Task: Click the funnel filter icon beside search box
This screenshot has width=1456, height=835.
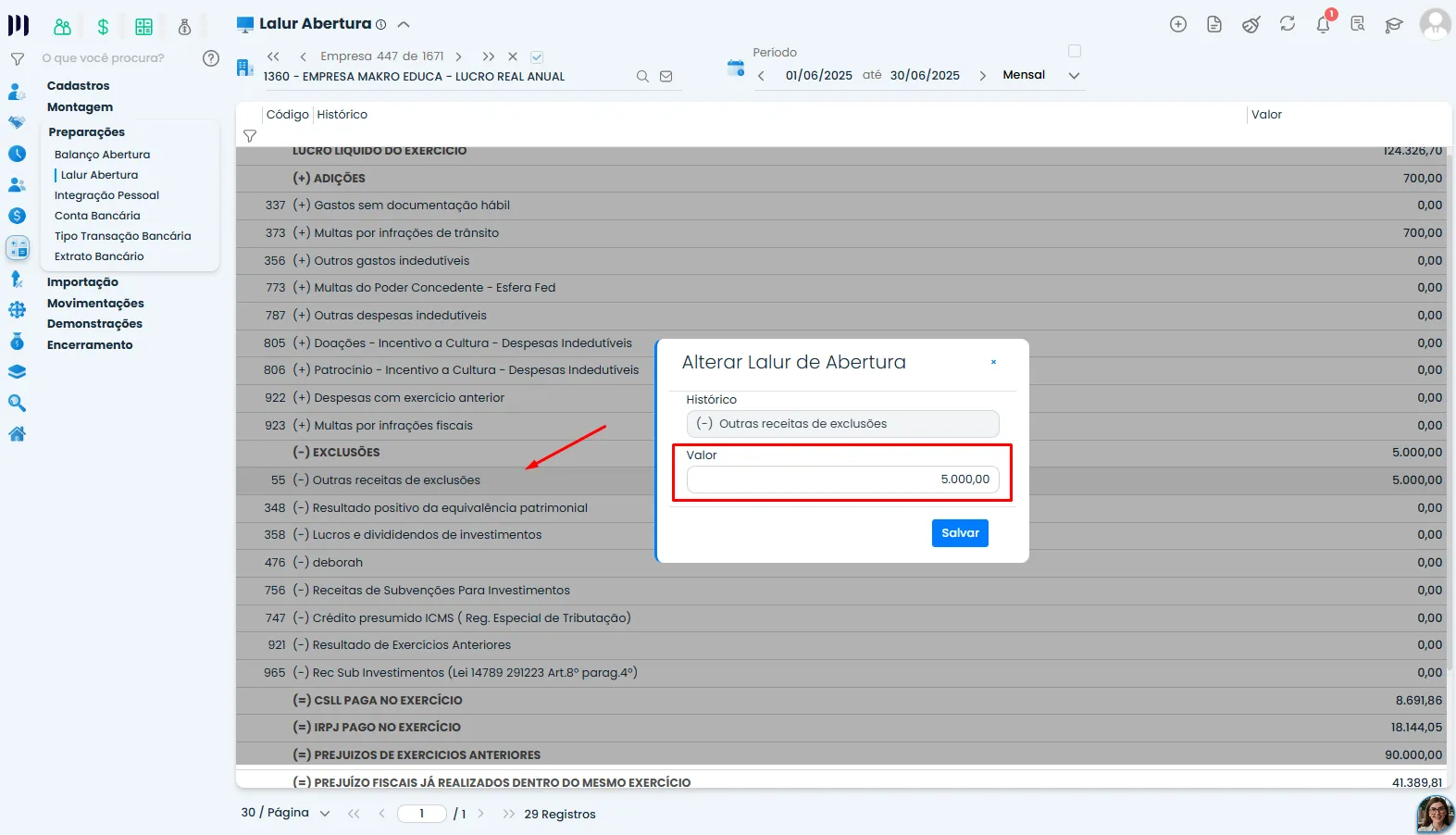Action: 17,58
